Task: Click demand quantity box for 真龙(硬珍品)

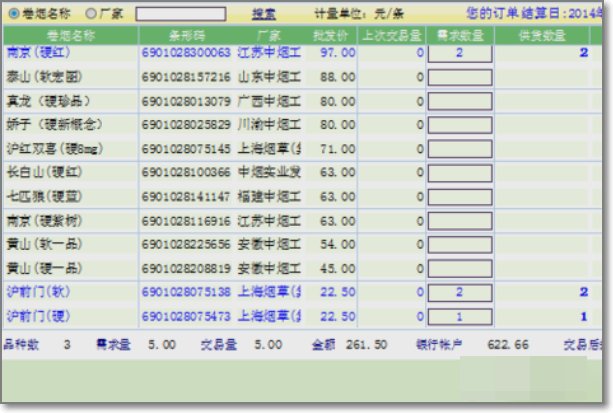Action: pyautogui.click(x=460, y=102)
